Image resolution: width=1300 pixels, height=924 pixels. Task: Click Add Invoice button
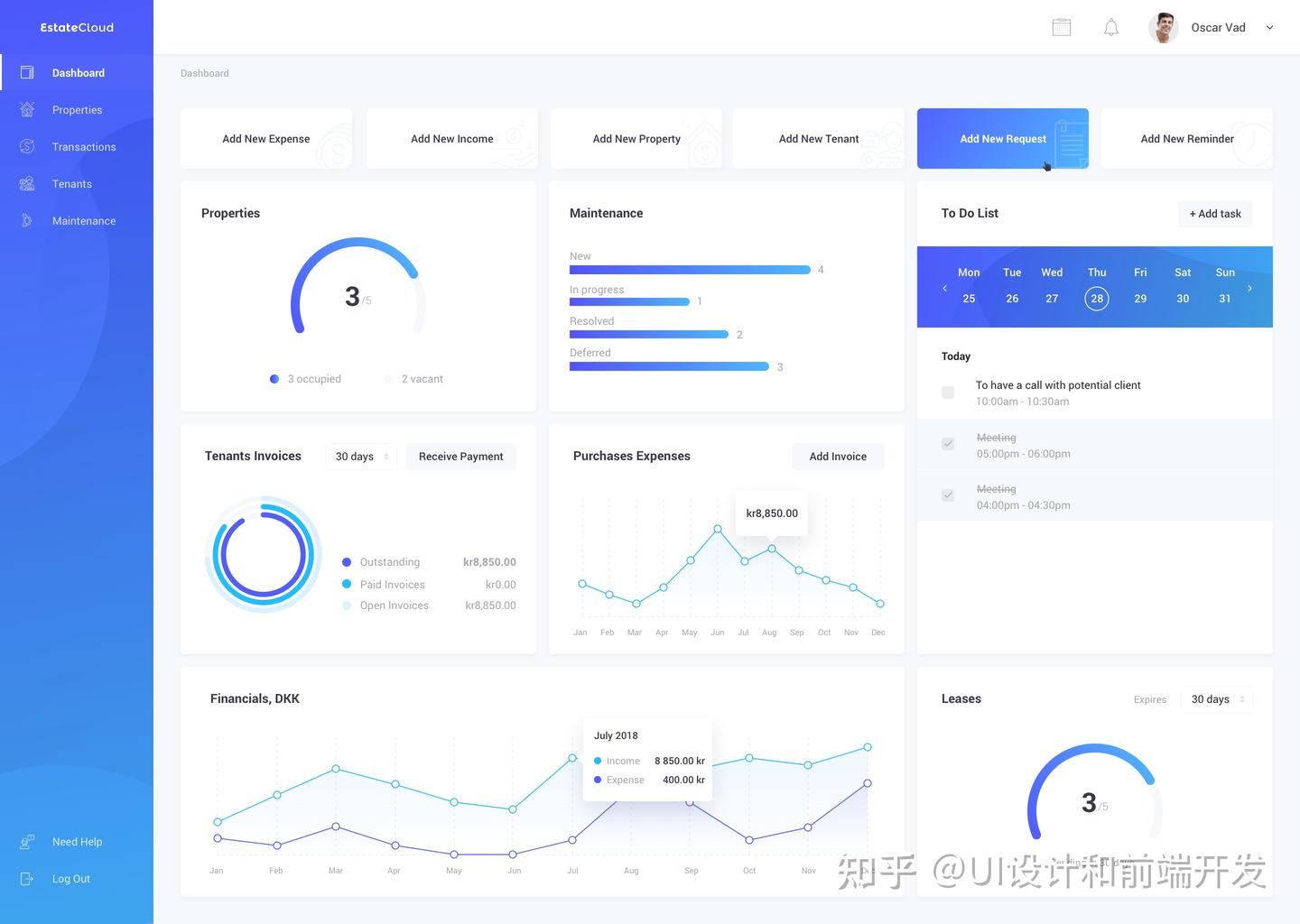coord(838,457)
